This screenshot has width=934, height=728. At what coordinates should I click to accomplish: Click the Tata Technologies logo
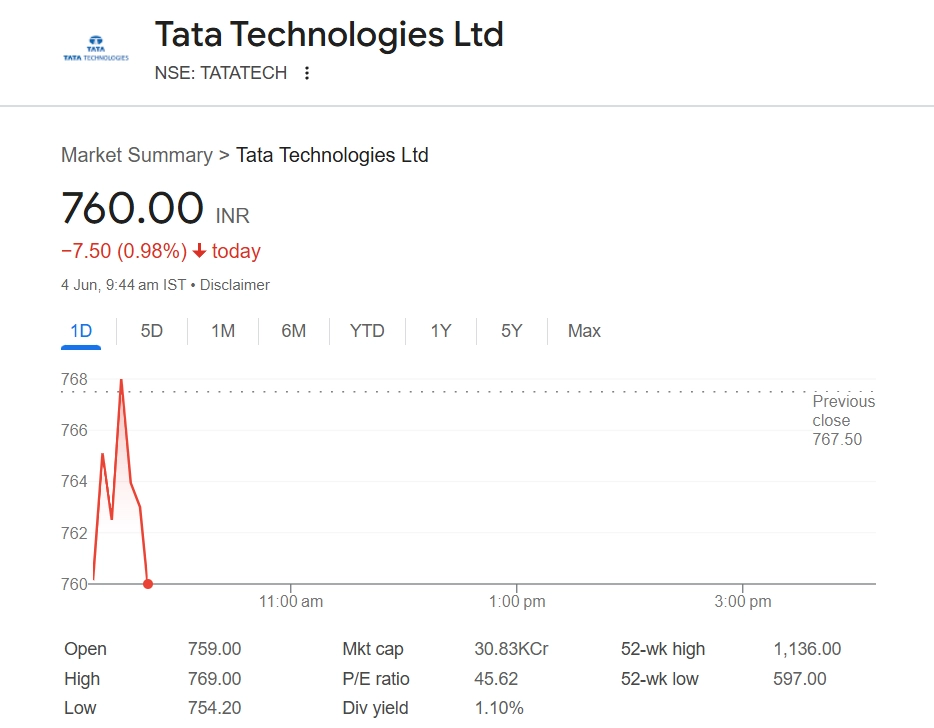point(96,52)
